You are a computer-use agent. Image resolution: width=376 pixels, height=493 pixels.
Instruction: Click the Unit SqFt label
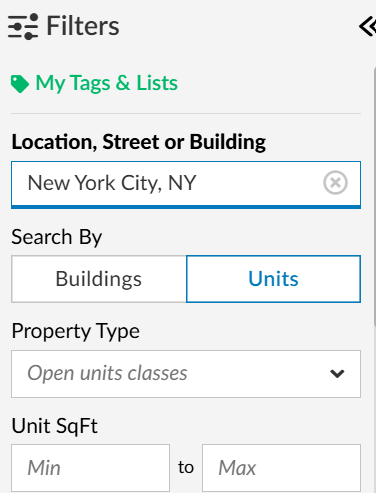click(55, 426)
